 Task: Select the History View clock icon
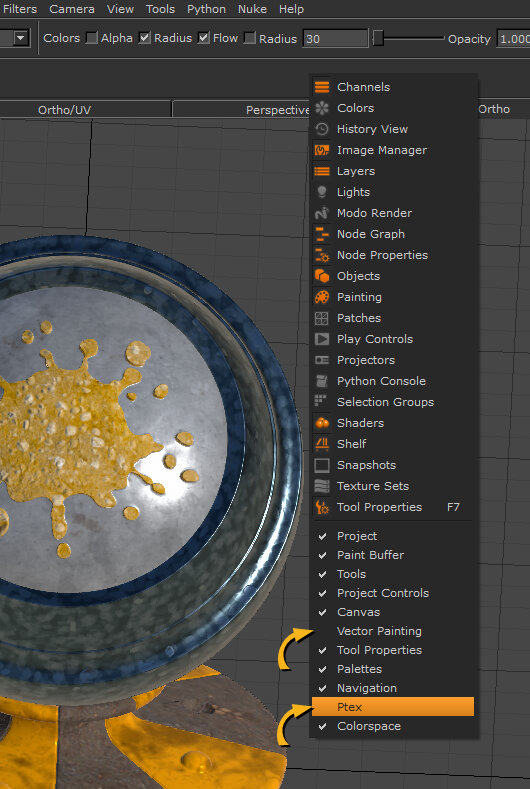click(x=322, y=129)
